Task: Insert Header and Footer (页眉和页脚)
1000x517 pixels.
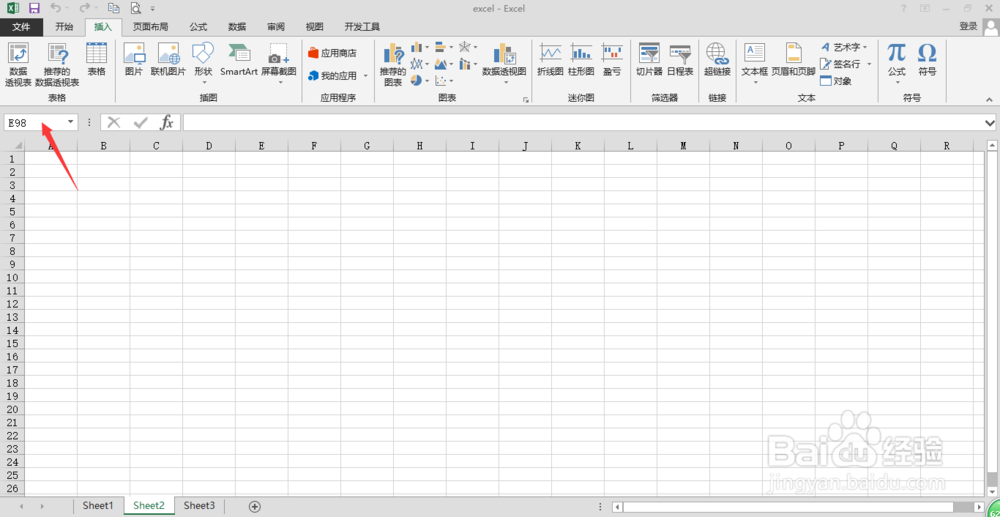Action: tap(793, 59)
